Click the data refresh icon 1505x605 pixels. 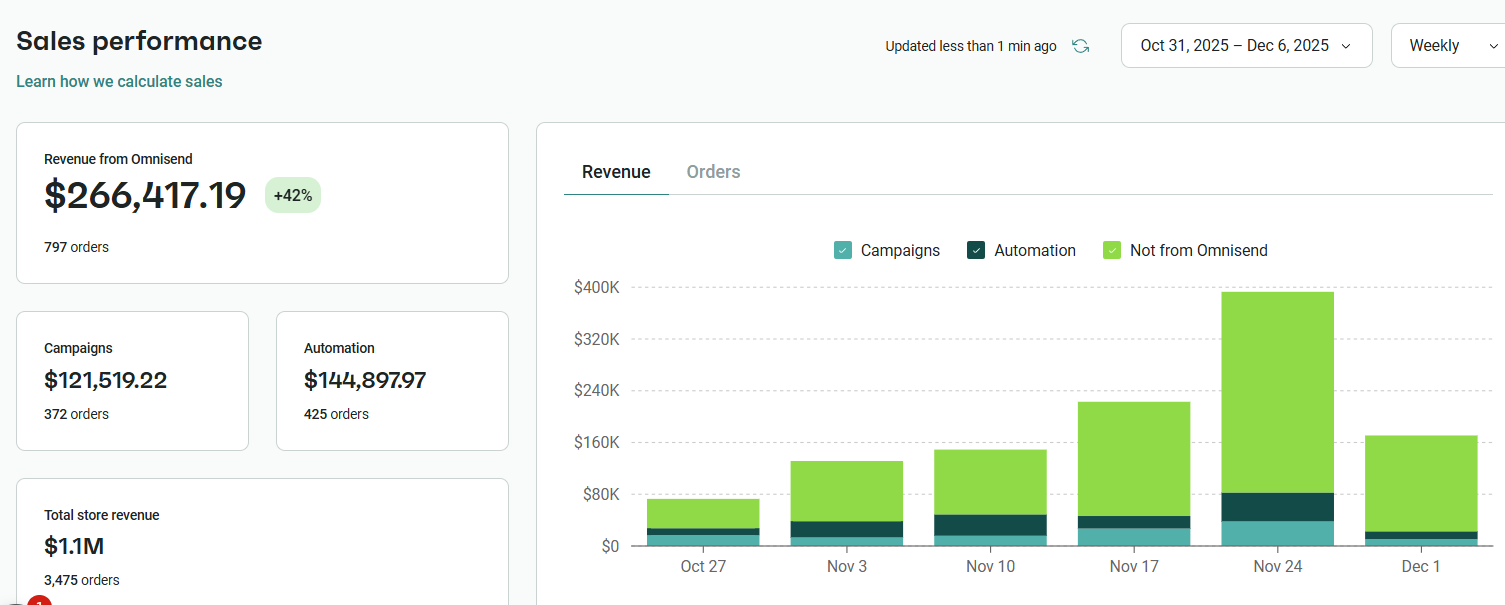pyautogui.click(x=1080, y=45)
